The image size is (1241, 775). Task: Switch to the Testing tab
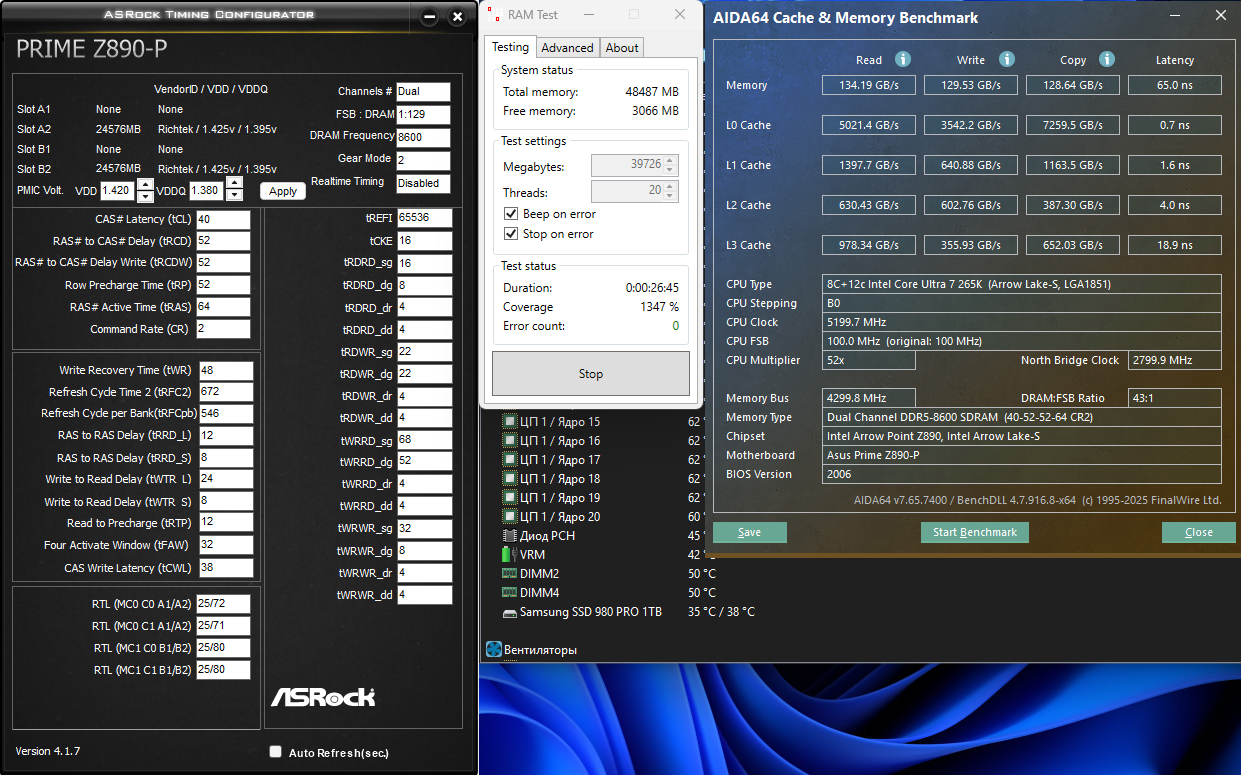tap(510, 47)
